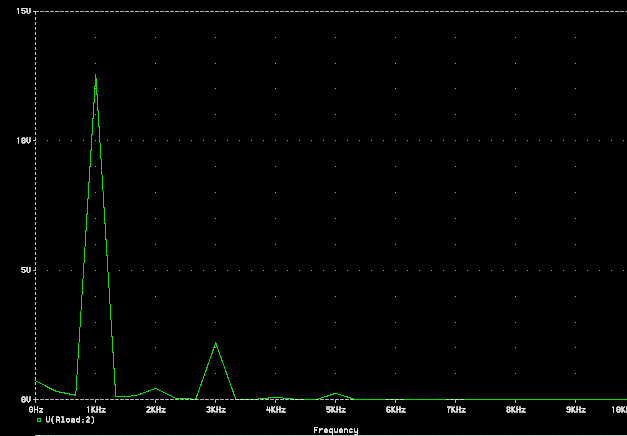
Task: Click the 3KHz x-axis tick label
Action: tap(216, 410)
